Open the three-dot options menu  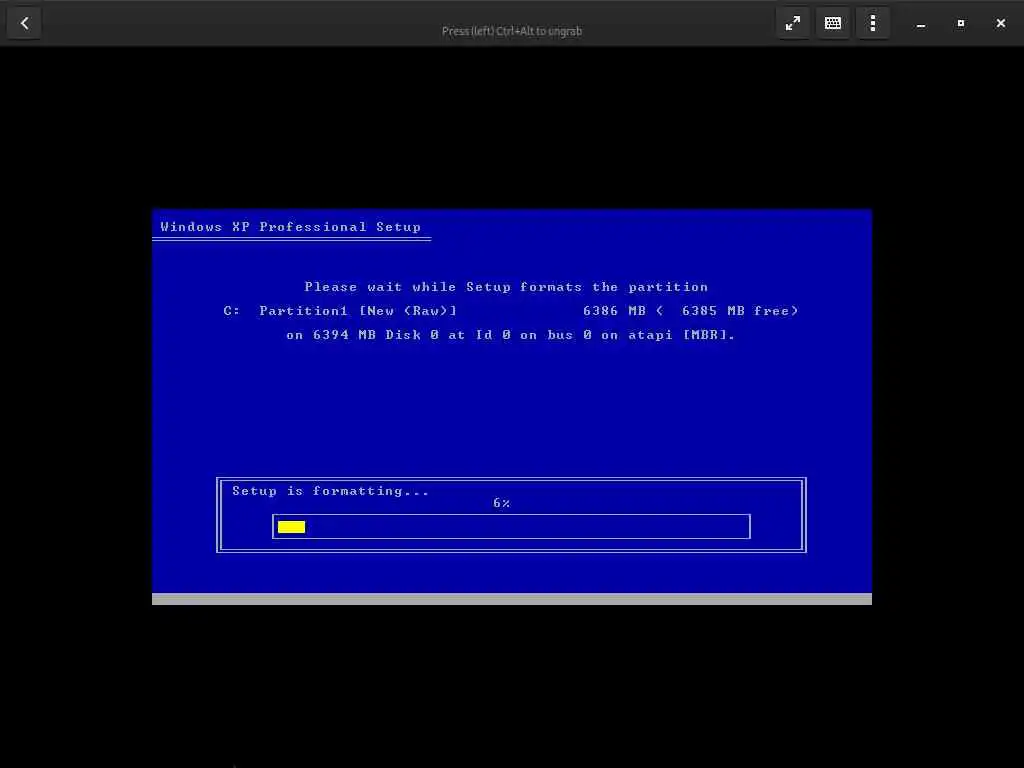click(872, 24)
